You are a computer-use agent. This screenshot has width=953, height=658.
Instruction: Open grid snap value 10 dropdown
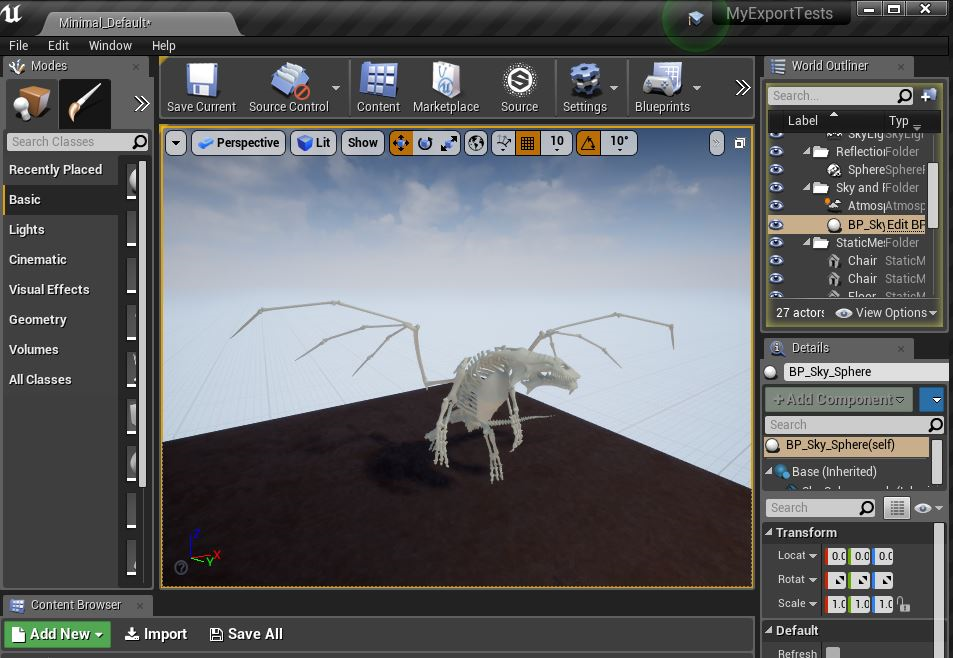pos(557,143)
